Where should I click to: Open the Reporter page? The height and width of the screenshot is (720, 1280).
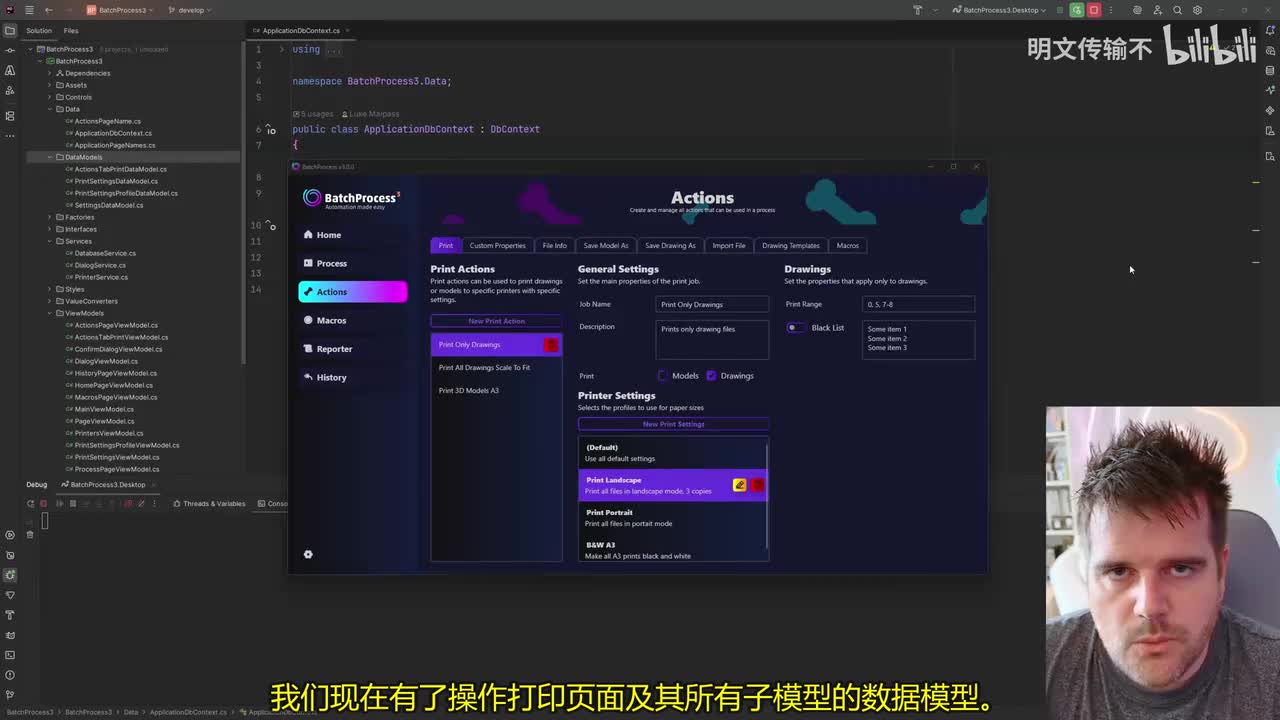click(352, 349)
